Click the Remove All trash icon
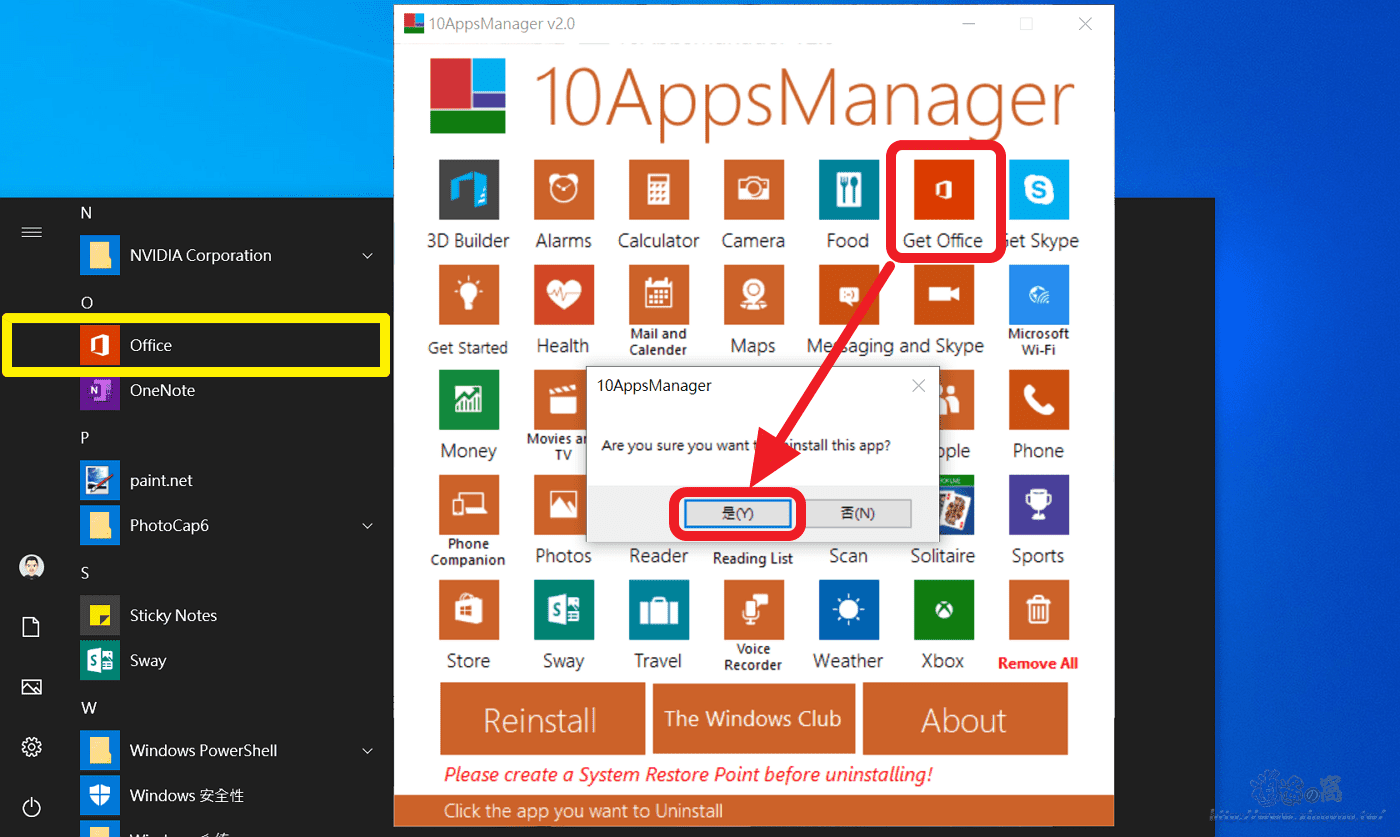This screenshot has height=837, width=1400. (1038, 609)
